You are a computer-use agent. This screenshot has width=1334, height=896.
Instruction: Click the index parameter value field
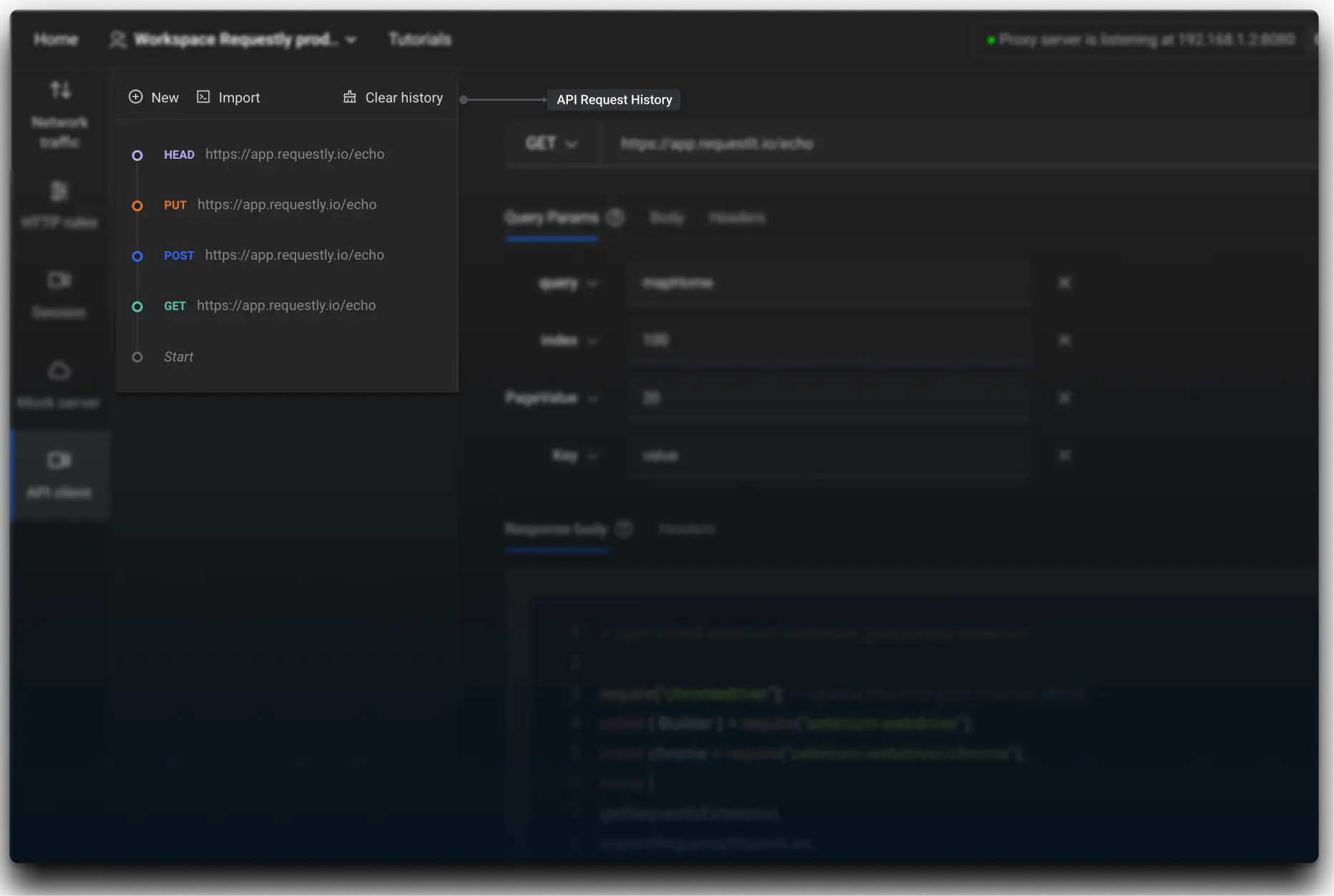pos(828,340)
